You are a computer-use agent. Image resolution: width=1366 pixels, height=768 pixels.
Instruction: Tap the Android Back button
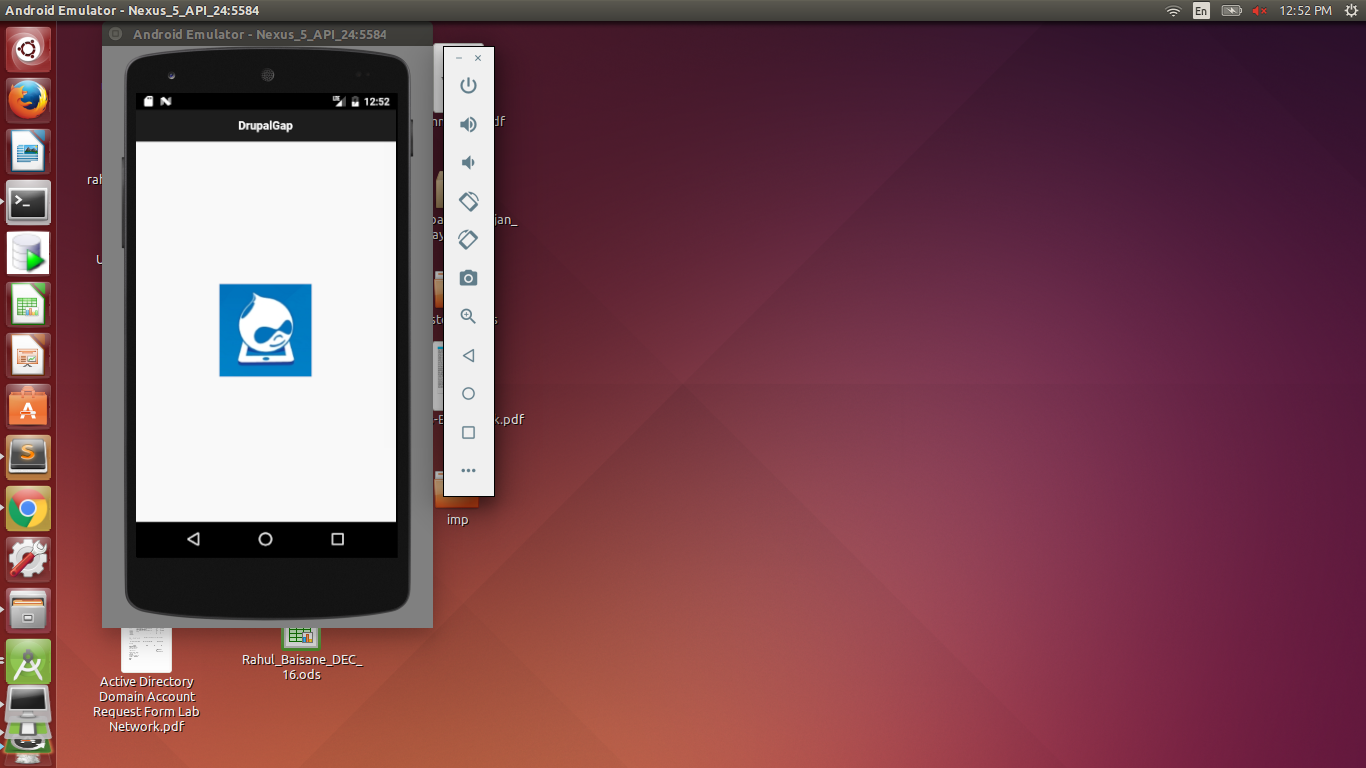pyautogui.click(x=193, y=539)
